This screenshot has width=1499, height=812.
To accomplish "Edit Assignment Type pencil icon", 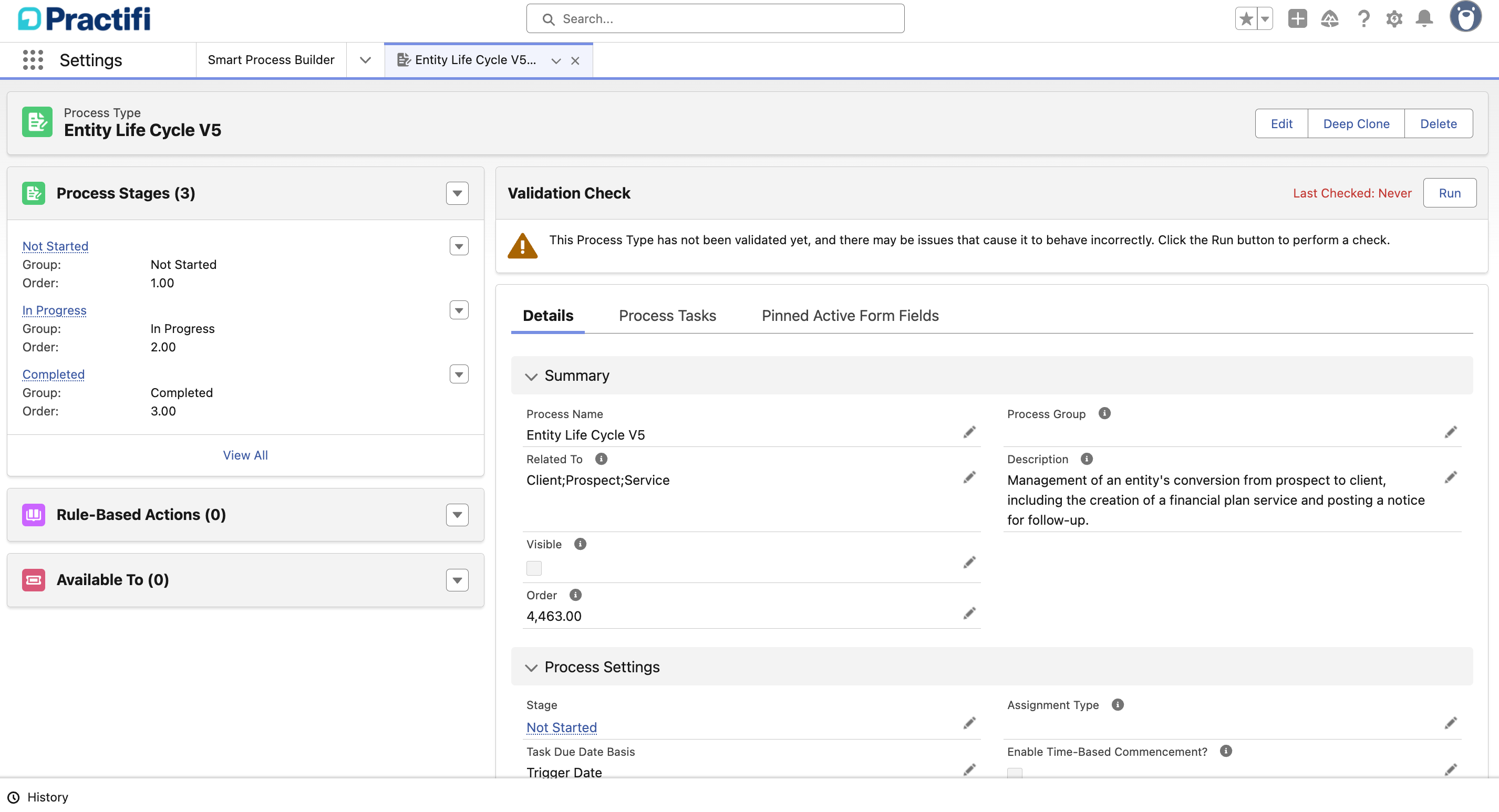I will (x=1451, y=723).
